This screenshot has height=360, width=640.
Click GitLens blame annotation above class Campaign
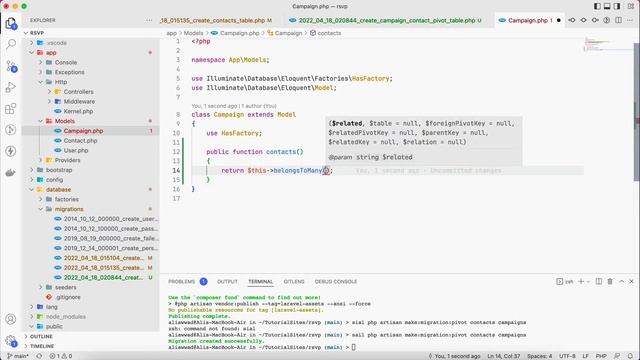[x=234, y=106]
